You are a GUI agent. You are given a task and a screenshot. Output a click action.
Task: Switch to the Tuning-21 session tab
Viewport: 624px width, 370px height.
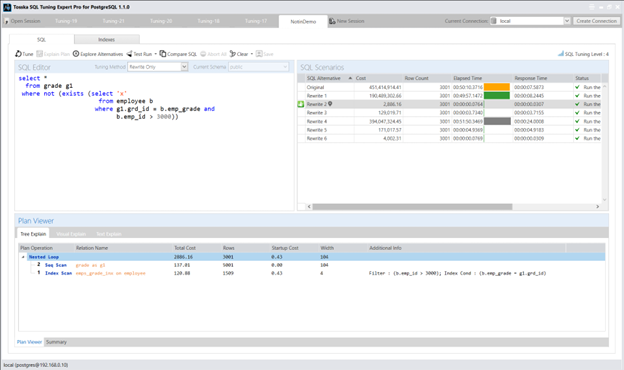point(113,21)
